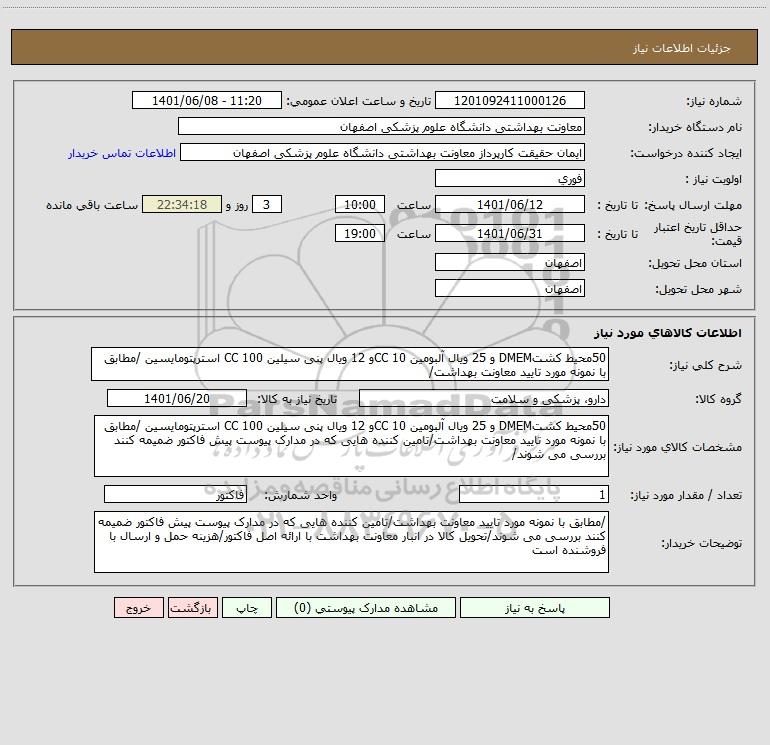Click the شرح کلی نیاز text box
This screenshot has height=745, width=770.
(350, 364)
